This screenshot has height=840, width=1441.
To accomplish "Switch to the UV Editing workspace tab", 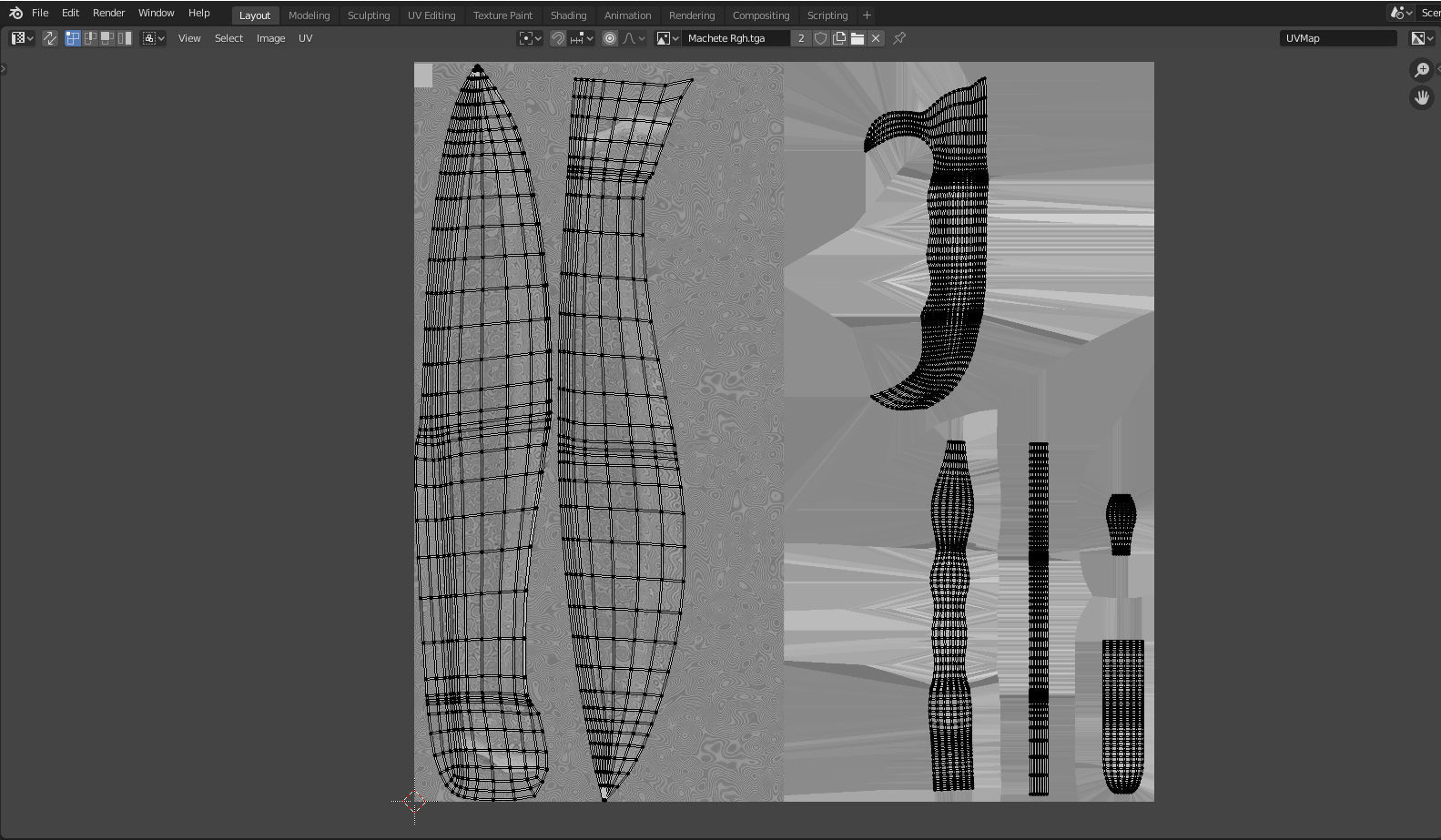I will pyautogui.click(x=431, y=15).
